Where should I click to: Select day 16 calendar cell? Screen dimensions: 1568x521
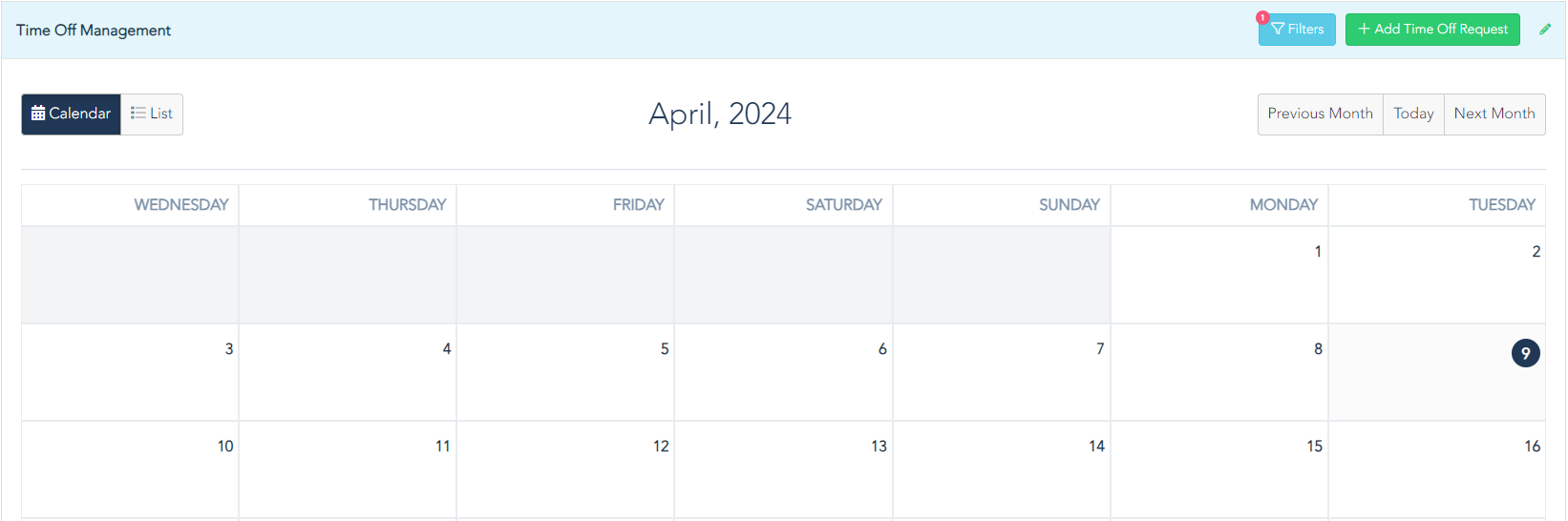[x=1437, y=469]
